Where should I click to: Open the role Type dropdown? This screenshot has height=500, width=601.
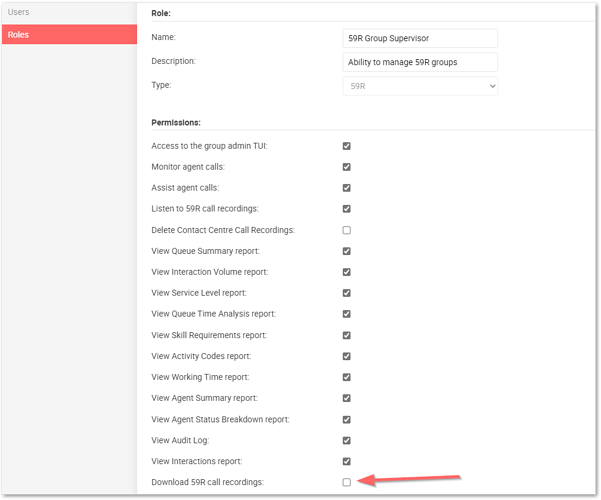[x=420, y=86]
